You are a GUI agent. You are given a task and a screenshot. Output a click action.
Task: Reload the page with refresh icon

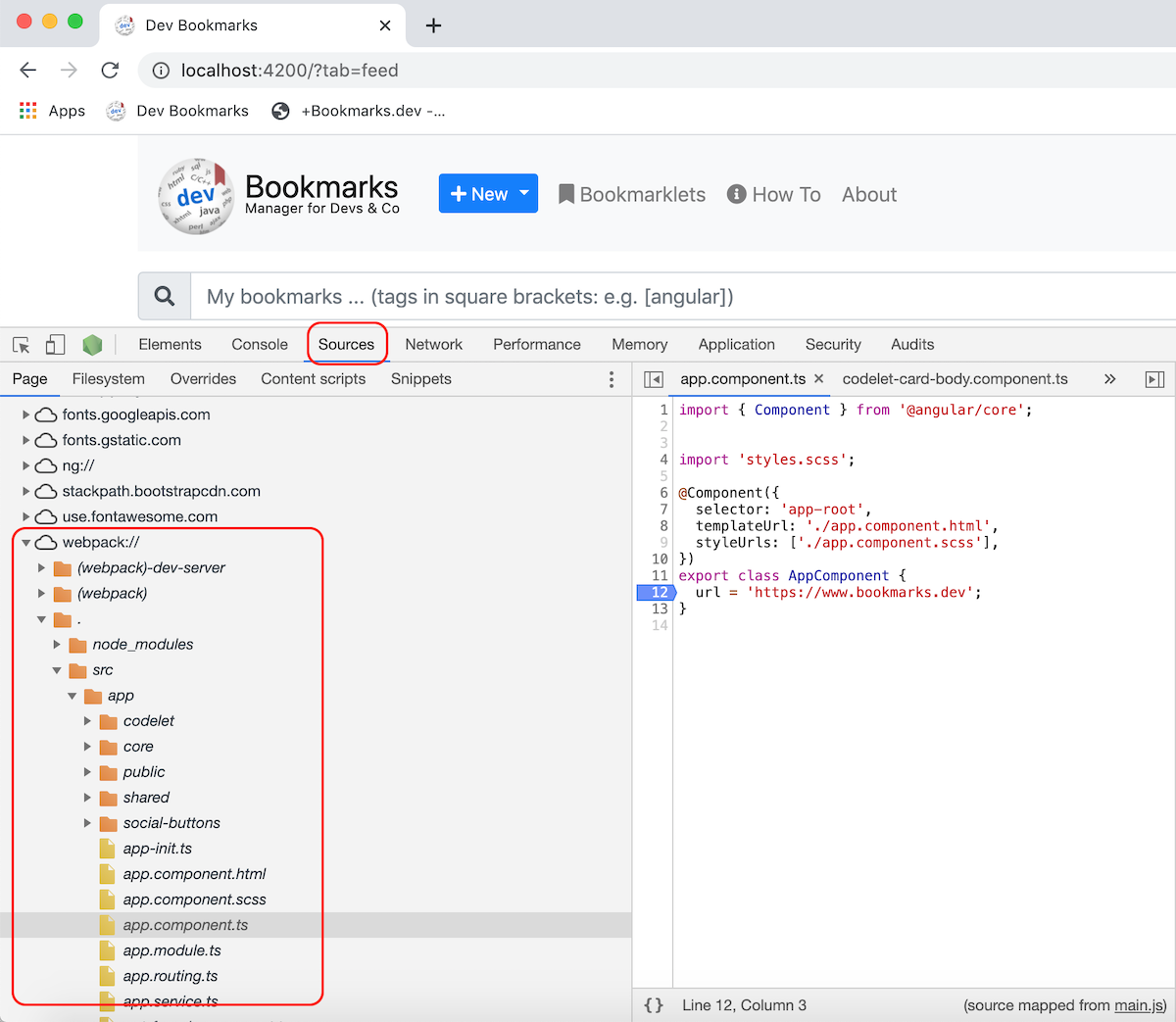point(110,71)
